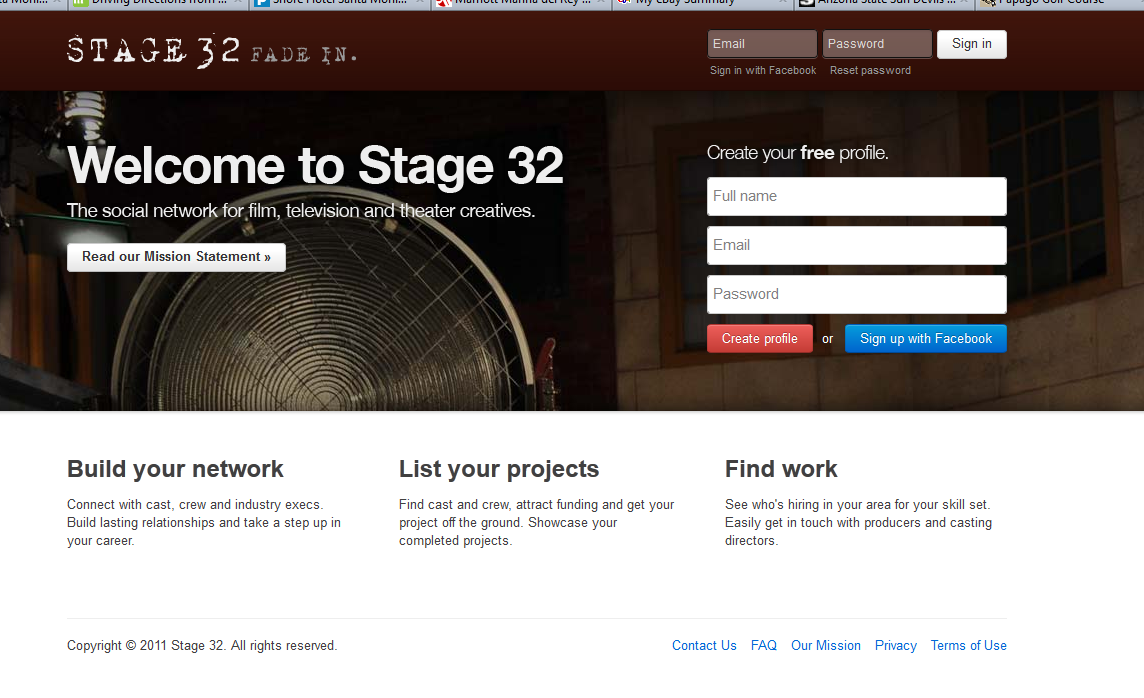Click the Build your network heading
The height and width of the screenshot is (698, 1144).
175,469
